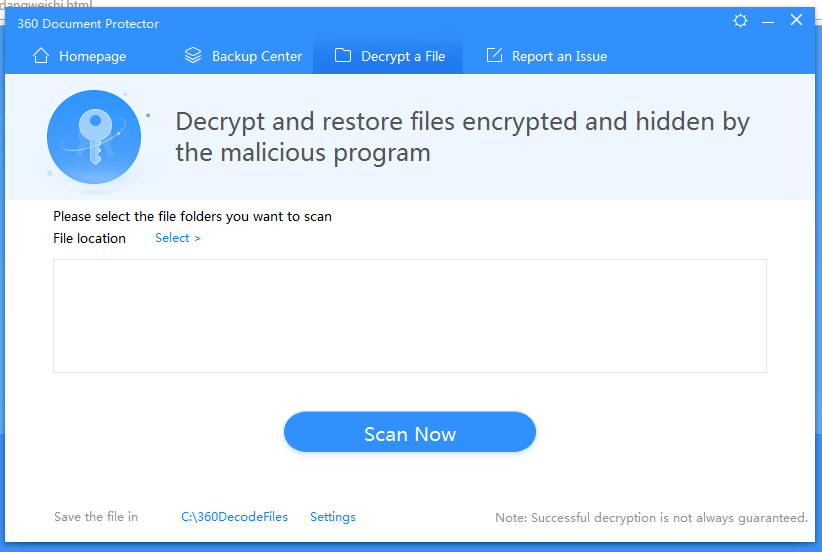Screen dimensions: 822x552
Task: Click the 360 Document Protector title text
Action: (x=88, y=24)
